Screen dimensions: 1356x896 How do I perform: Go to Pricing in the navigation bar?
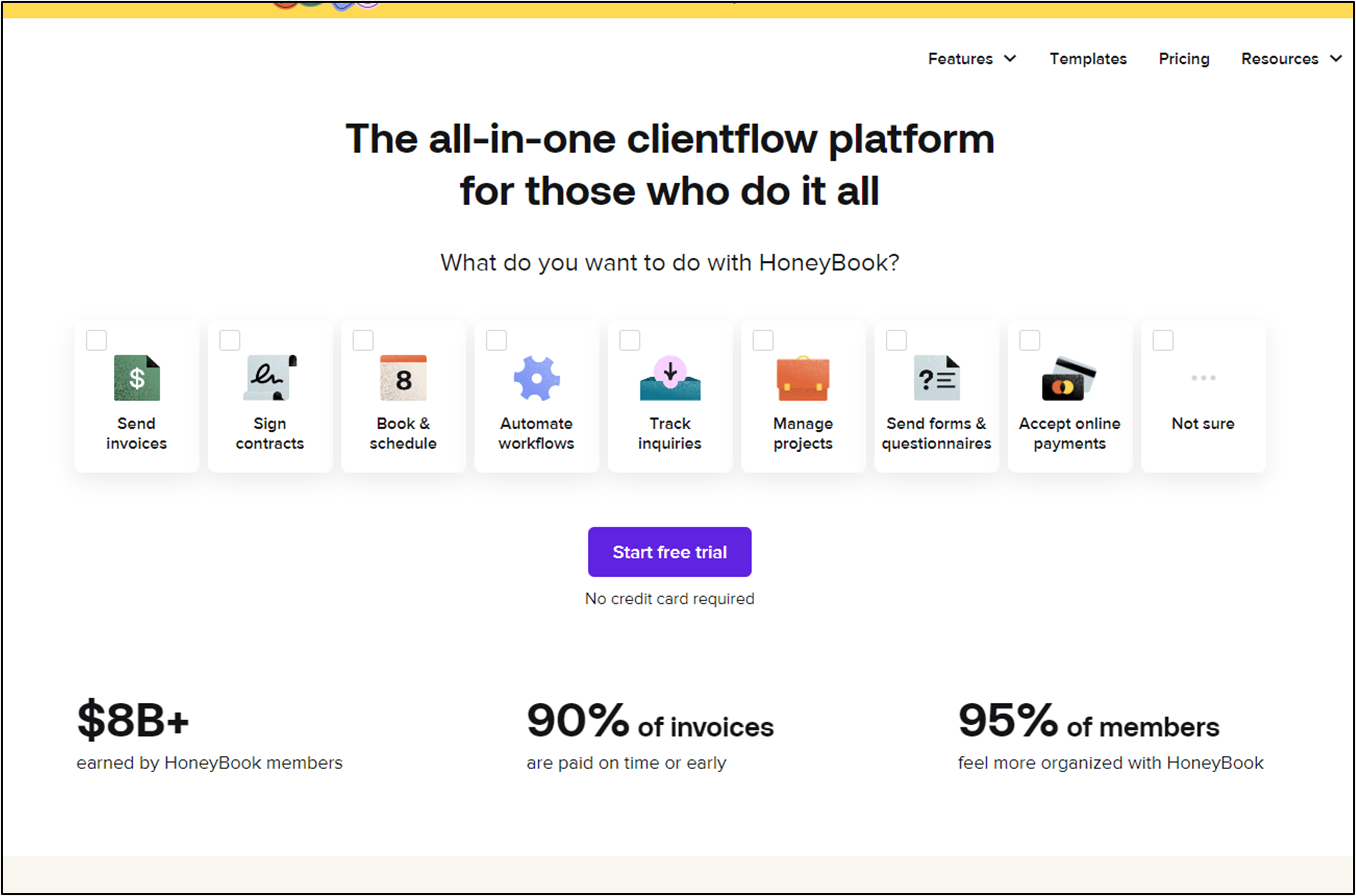point(1184,59)
